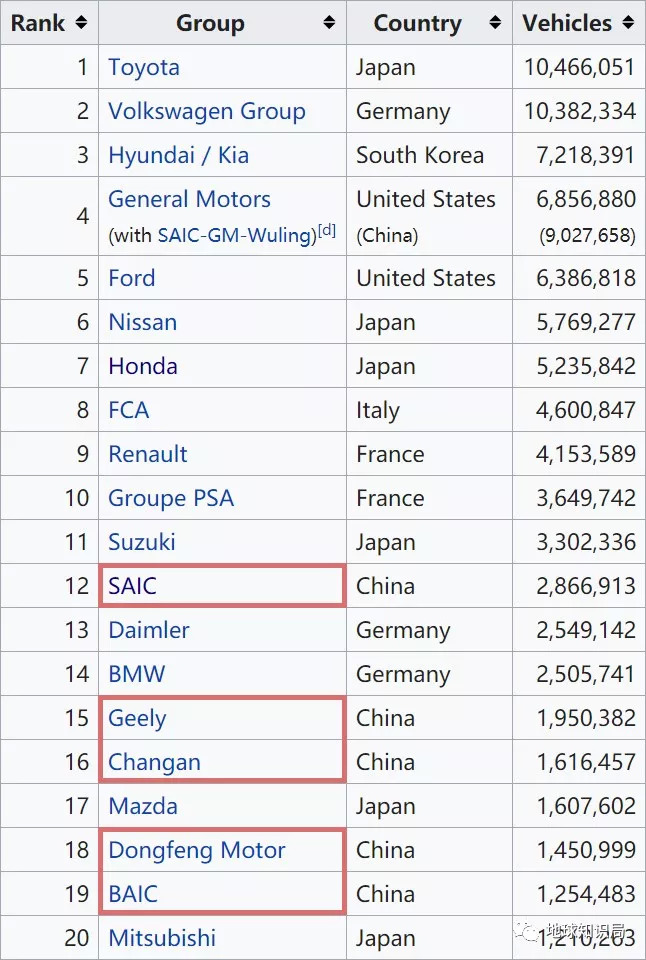646x960 pixels.
Task: Open the Geely link
Action: tap(137, 718)
